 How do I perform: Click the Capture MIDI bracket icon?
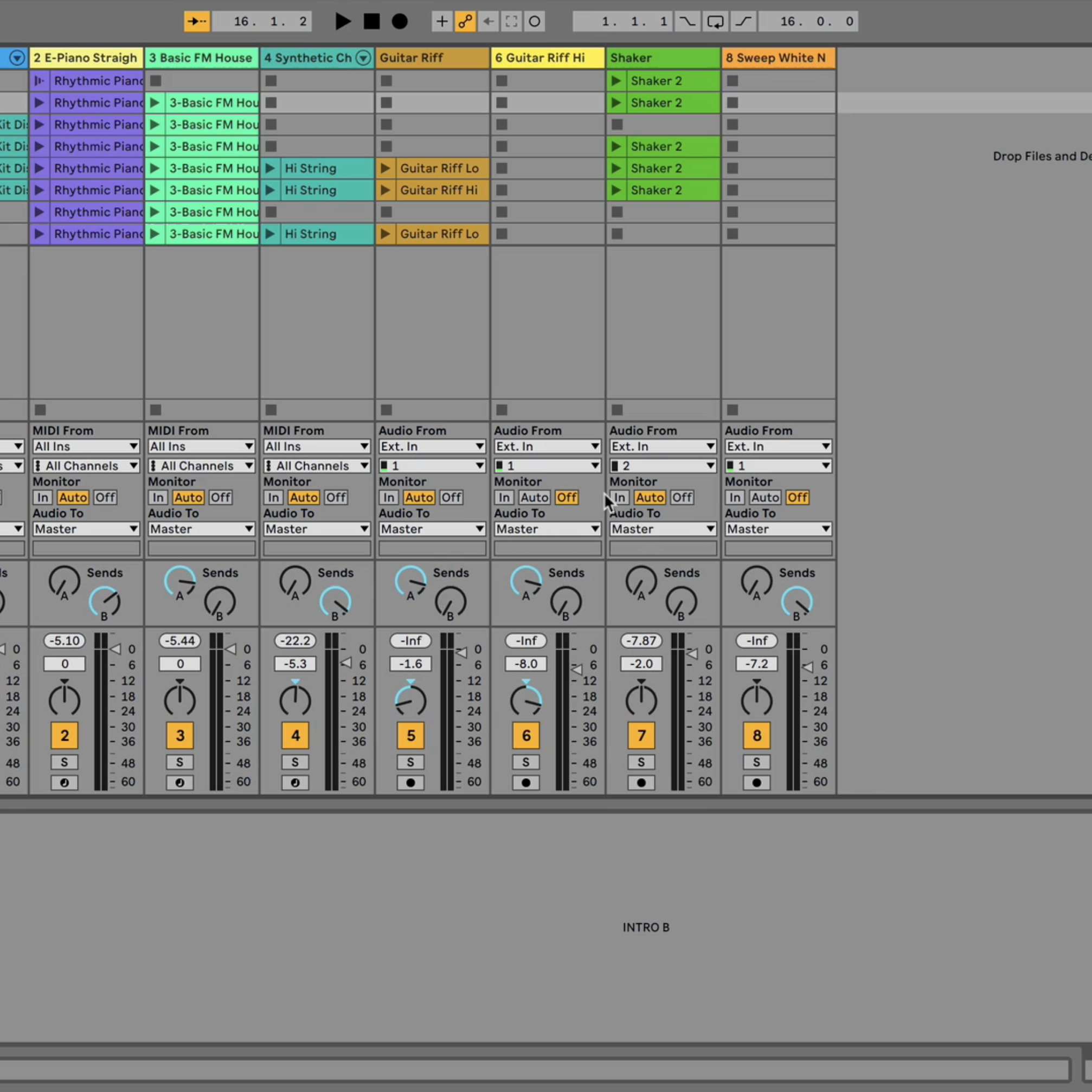[x=511, y=22]
